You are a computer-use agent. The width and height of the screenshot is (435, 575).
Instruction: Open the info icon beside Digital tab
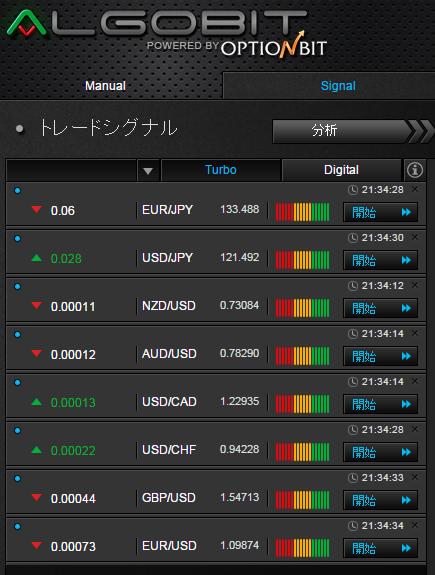[415, 170]
